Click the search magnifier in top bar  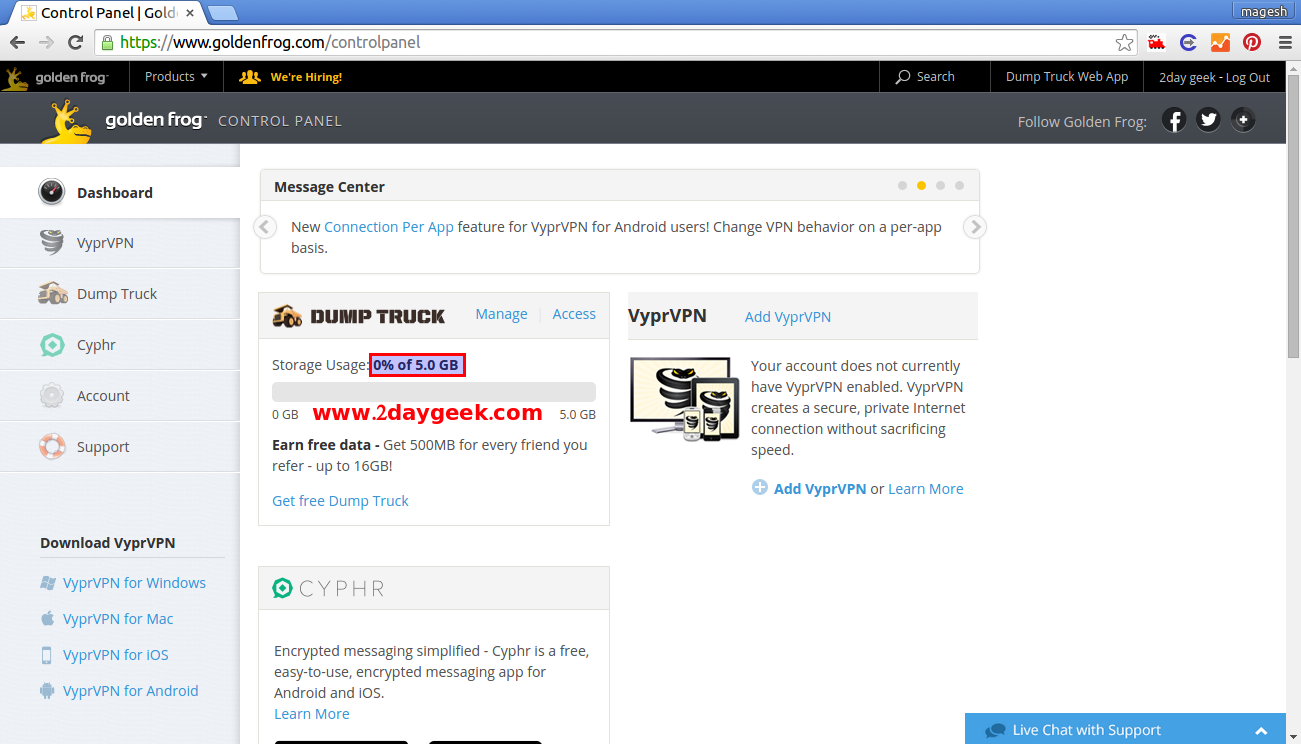click(x=903, y=77)
